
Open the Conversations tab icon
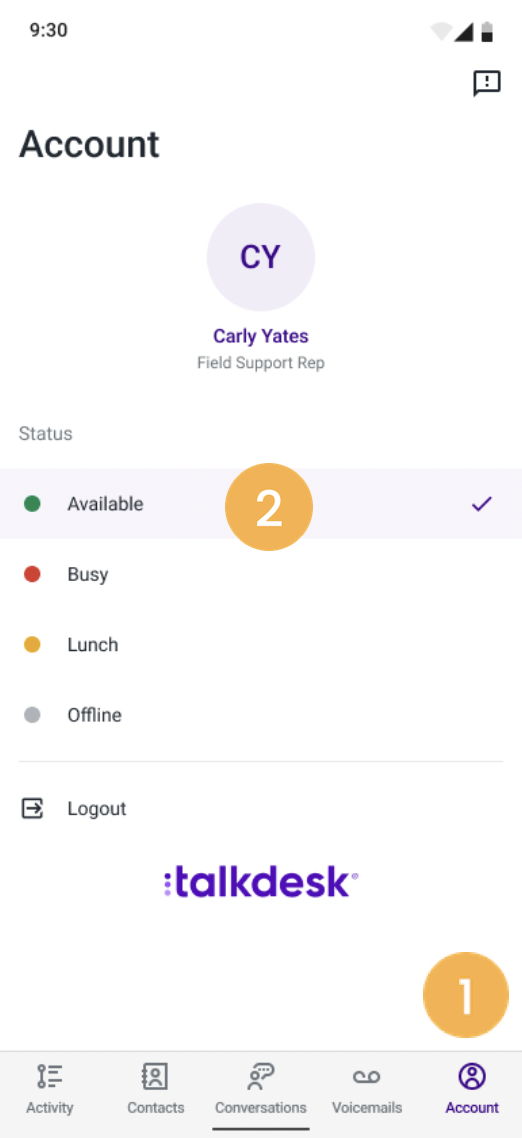pos(261,1077)
